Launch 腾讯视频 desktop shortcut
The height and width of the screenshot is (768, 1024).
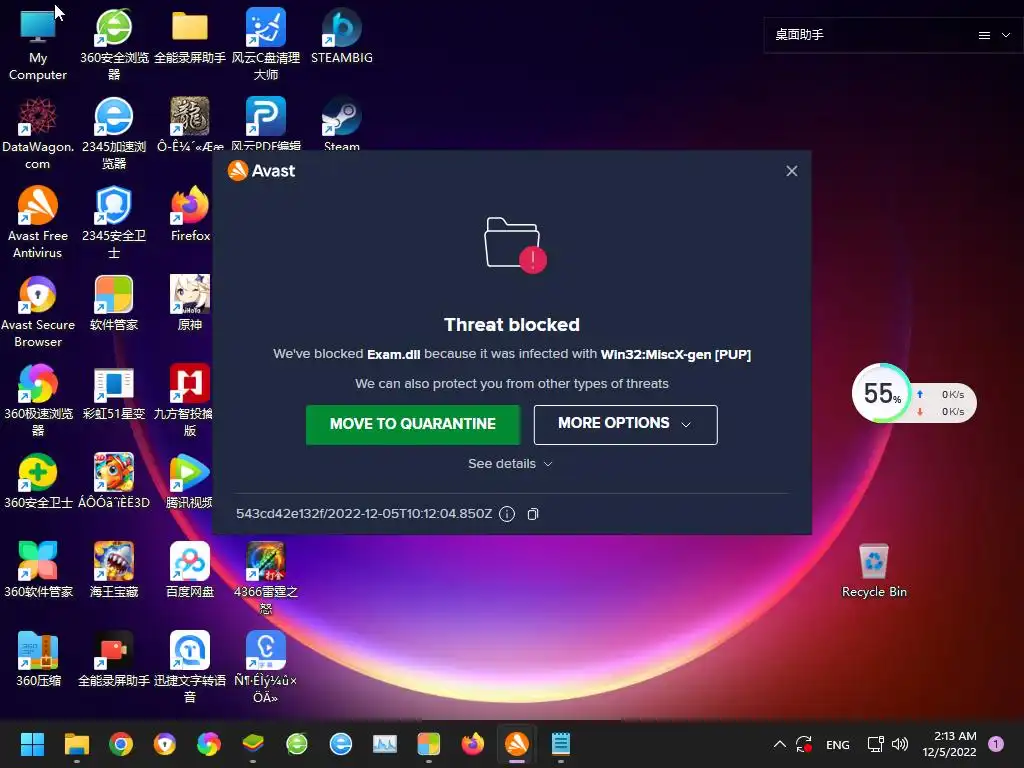point(190,481)
